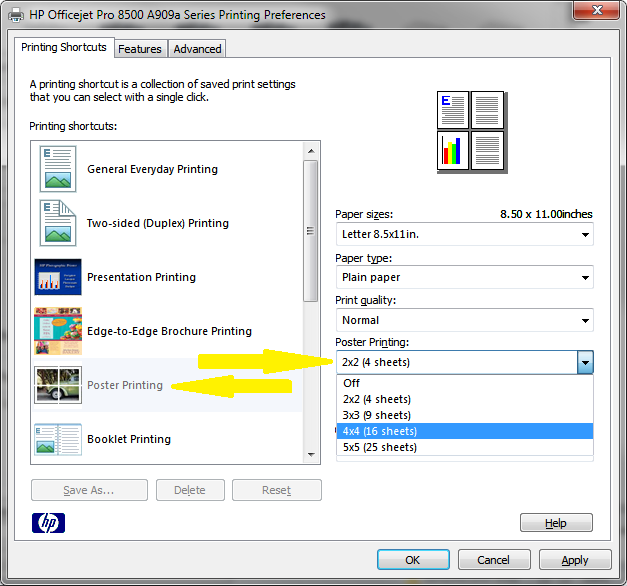Select 4x4 (16 sheets) option

[465, 431]
